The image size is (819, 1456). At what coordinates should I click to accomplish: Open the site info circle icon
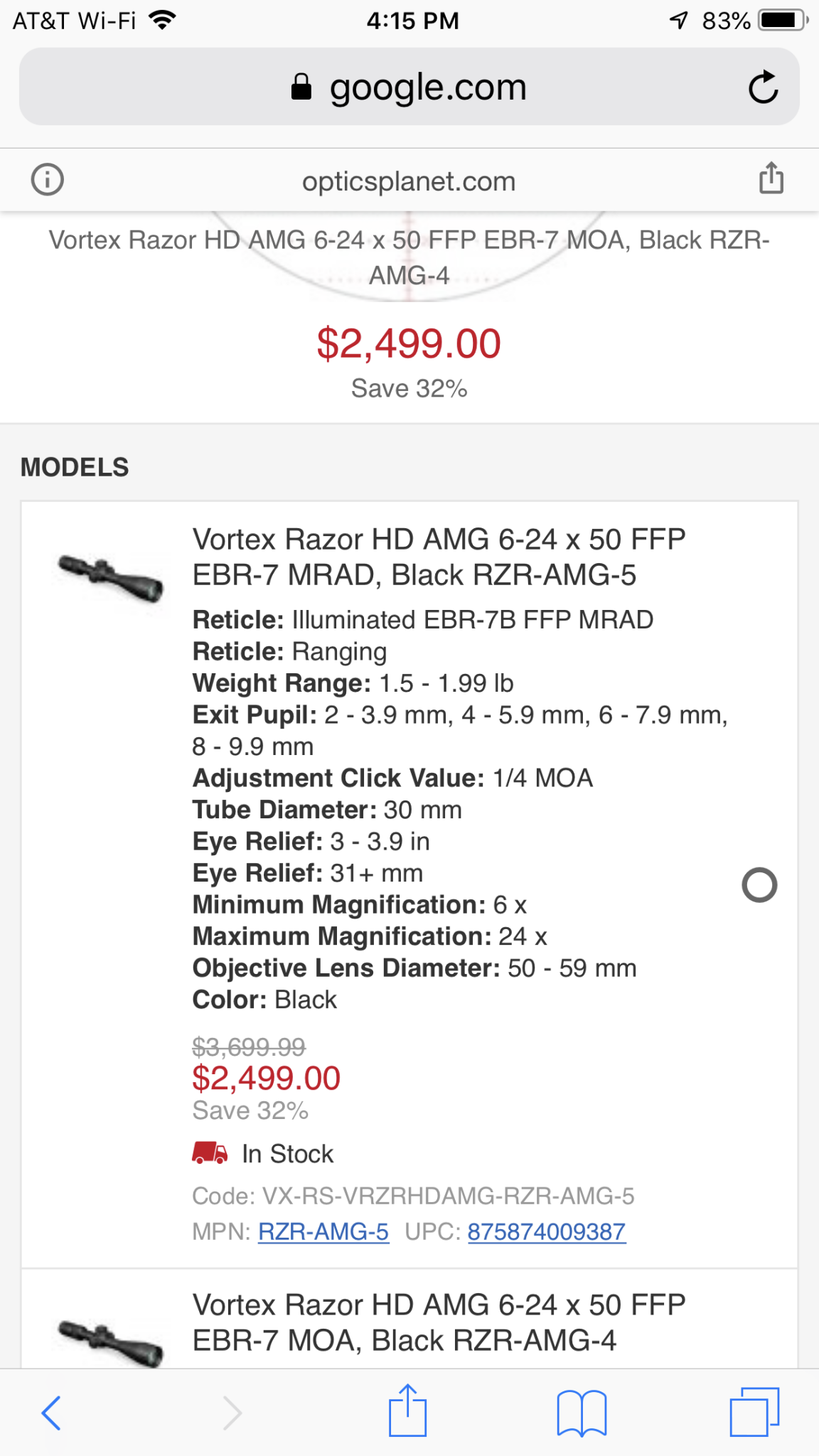point(48,179)
